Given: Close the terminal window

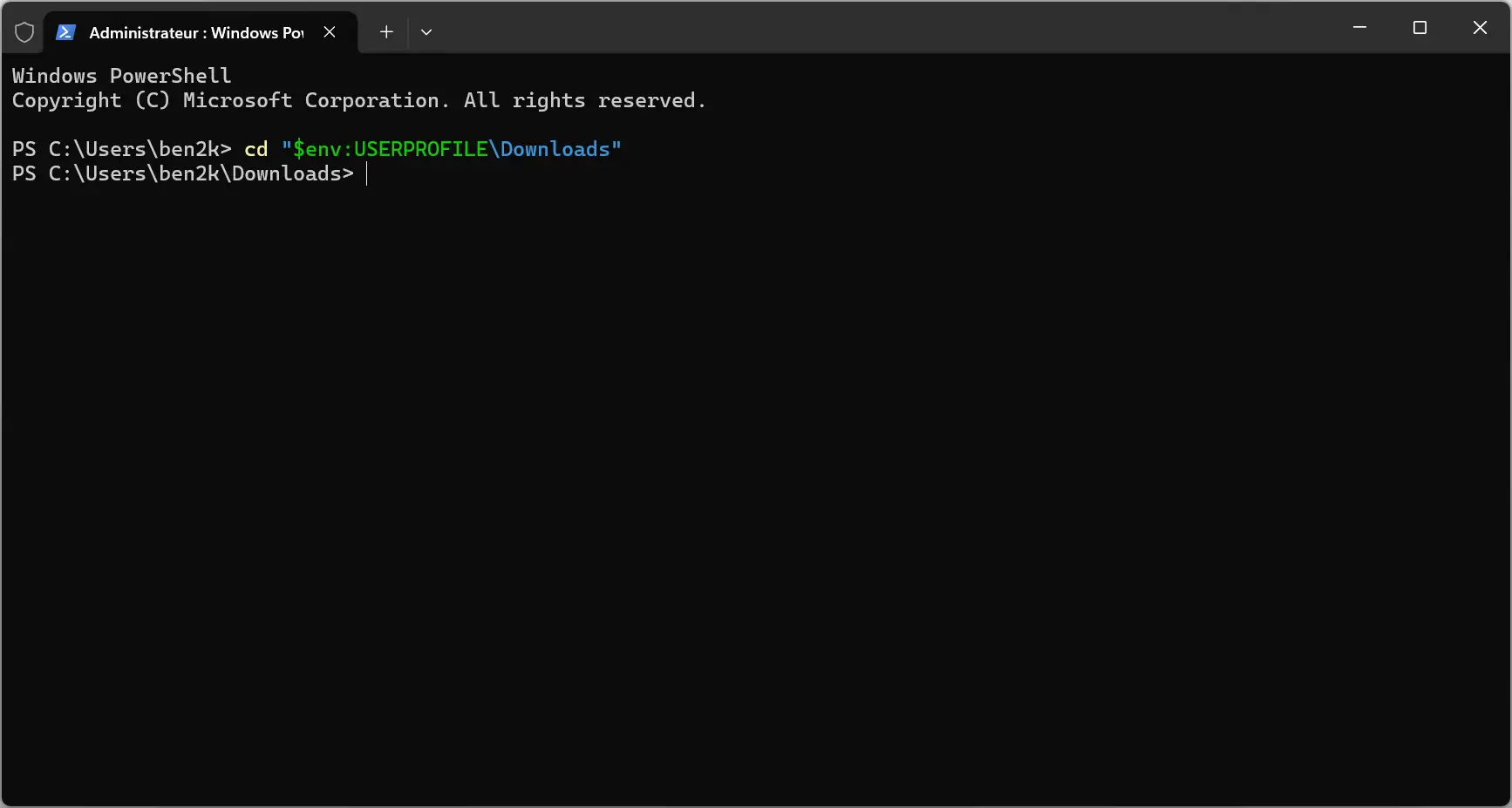Looking at the screenshot, I should (x=1480, y=28).
